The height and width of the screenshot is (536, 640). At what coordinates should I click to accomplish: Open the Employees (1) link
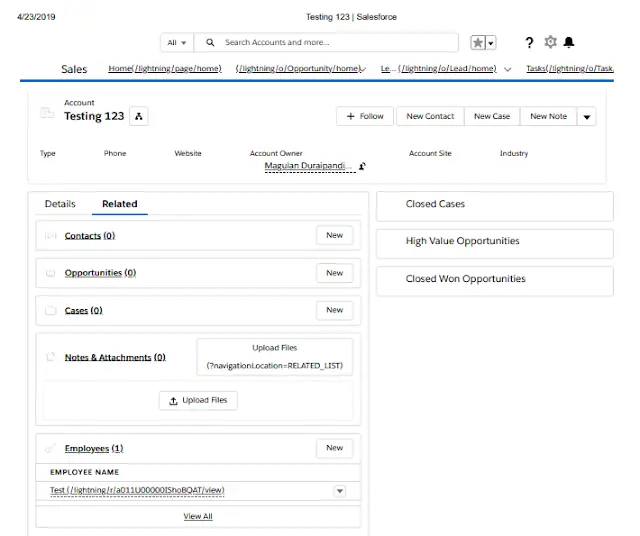point(94,448)
